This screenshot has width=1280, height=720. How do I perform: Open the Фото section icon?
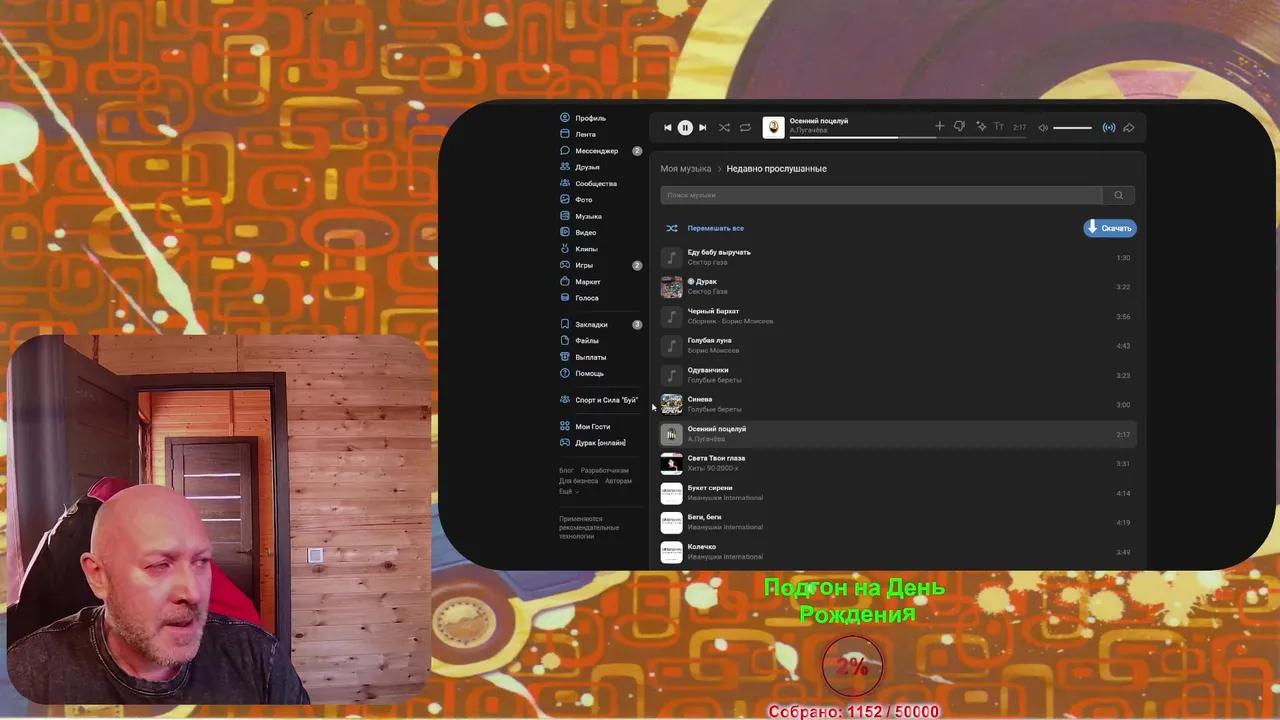tap(565, 200)
